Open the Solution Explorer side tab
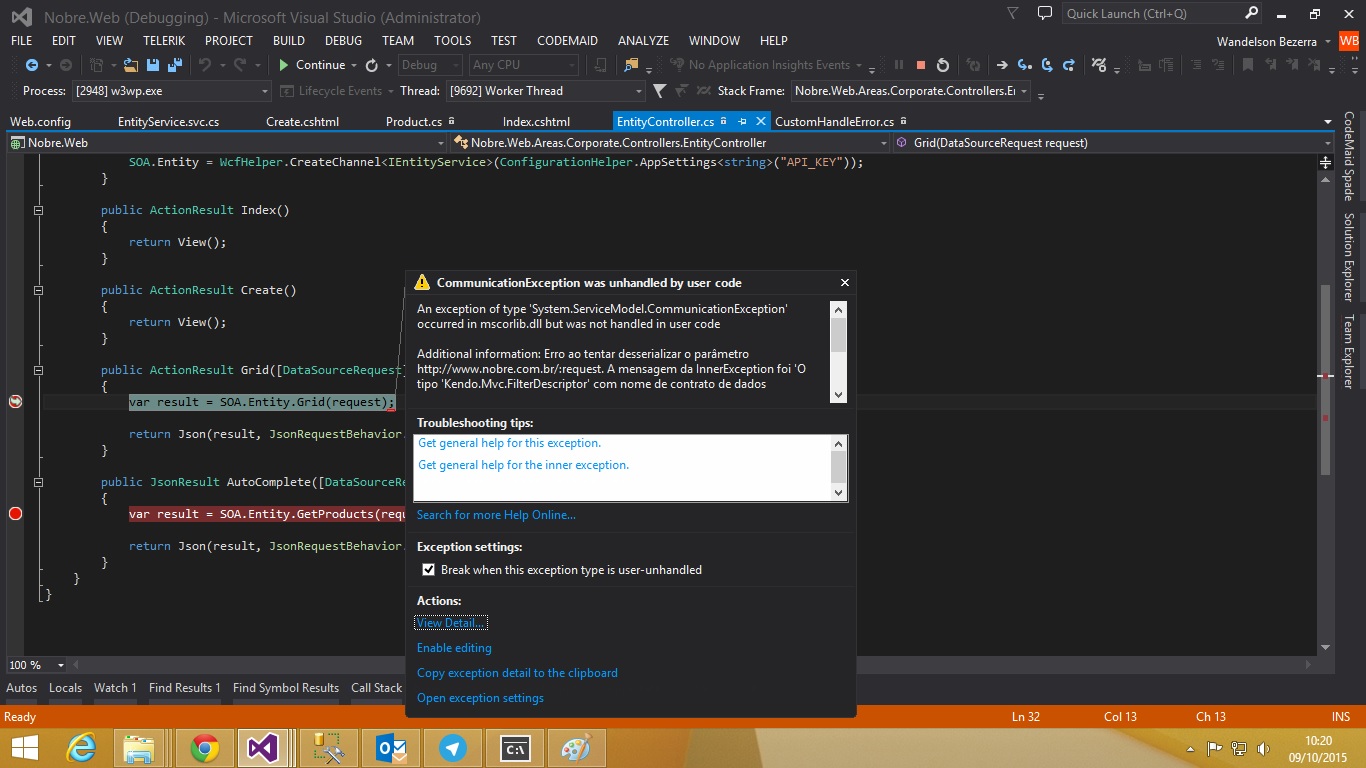The image size is (1366, 768). tap(1349, 257)
